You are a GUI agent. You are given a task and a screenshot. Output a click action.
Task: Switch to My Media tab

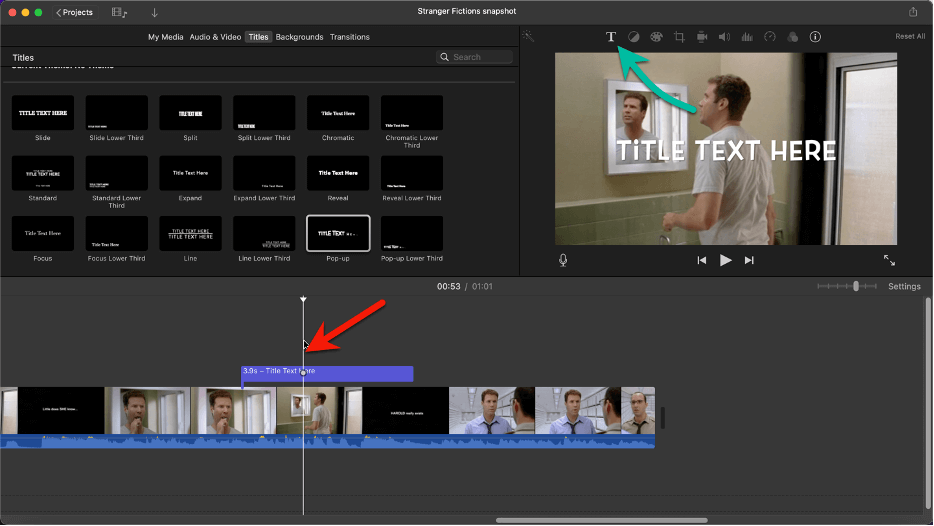point(166,37)
